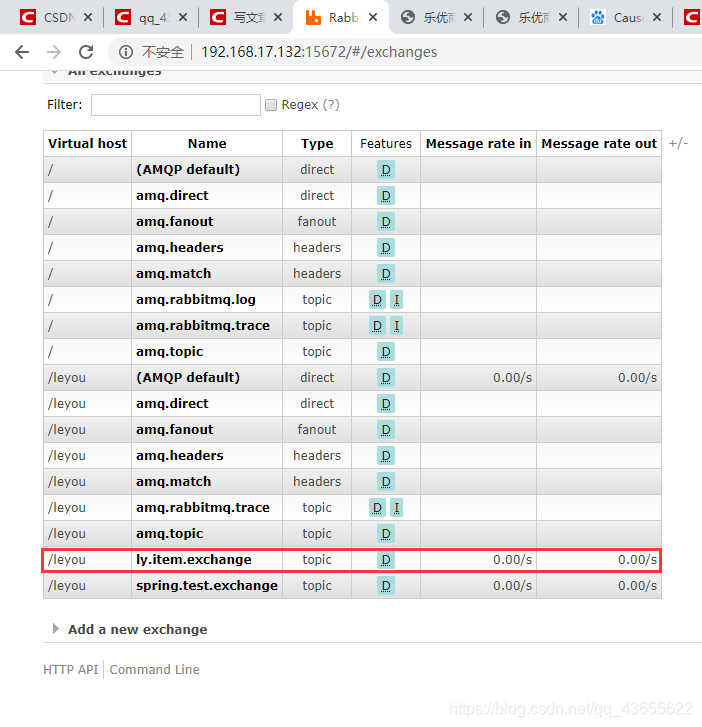The image size is (702, 727).
Task: Close the qq_4 tab
Action: (183, 18)
